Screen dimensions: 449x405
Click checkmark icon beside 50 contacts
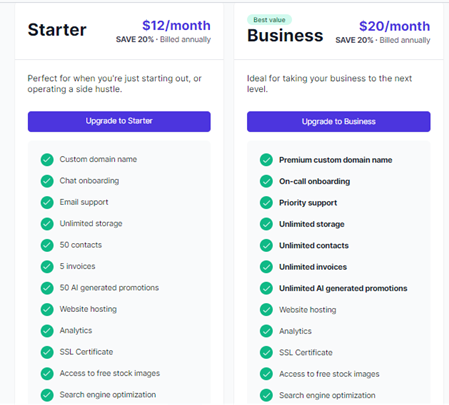pyautogui.click(x=47, y=245)
